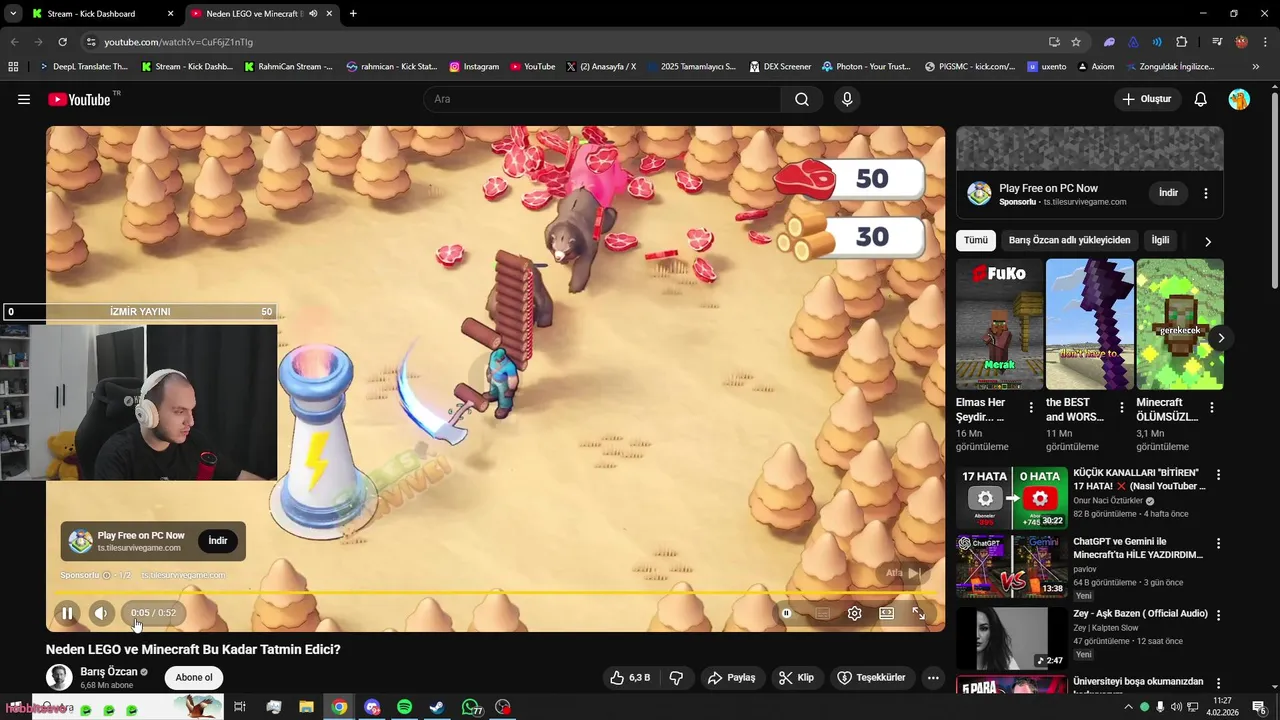This screenshot has width=1280, height=720.
Task: Show next Shorts with carousel arrow
Action: (x=1220, y=338)
